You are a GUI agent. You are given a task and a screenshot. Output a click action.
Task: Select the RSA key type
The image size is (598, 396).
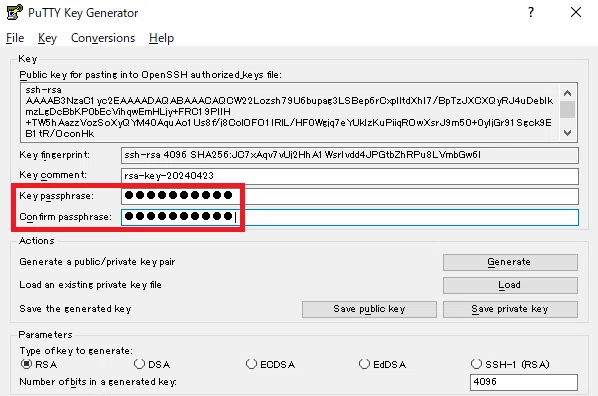pyautogui.click(x=26, y=364)
